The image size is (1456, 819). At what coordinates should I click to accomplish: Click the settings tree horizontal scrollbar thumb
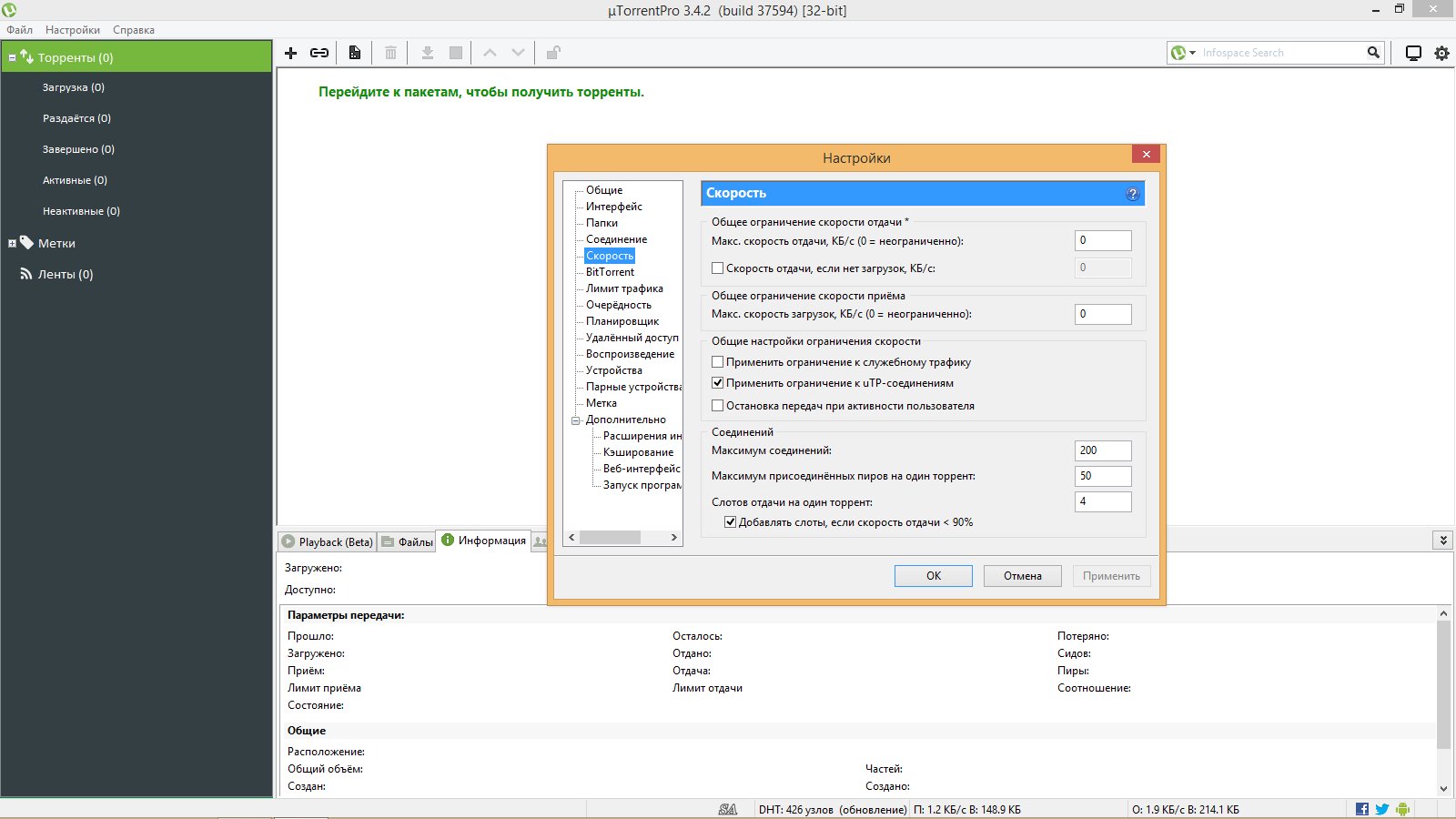click(610, 538)
